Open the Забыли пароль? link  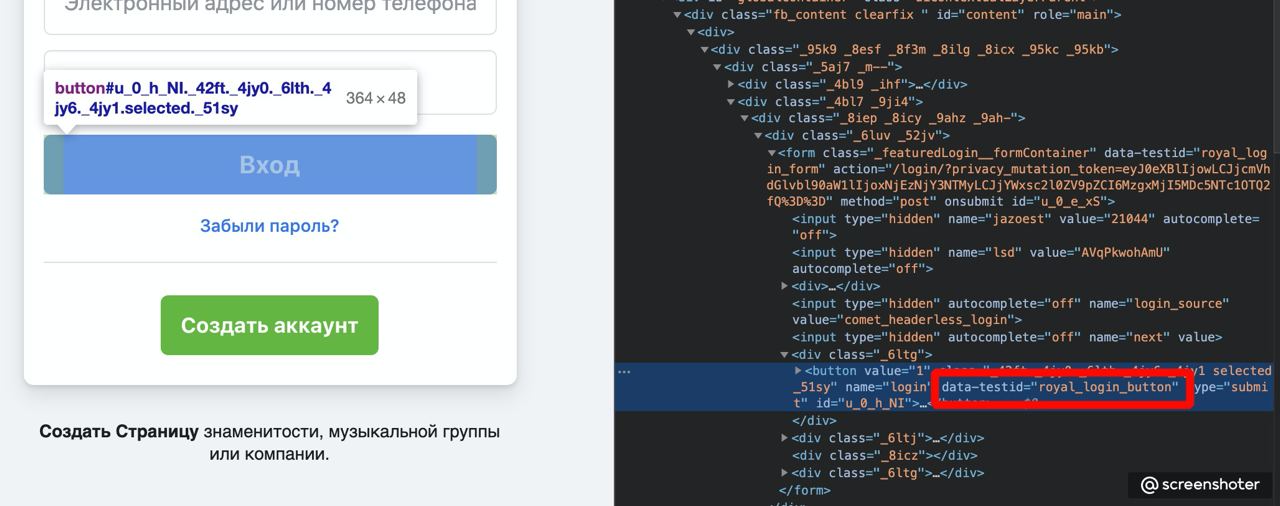(269, 226)
